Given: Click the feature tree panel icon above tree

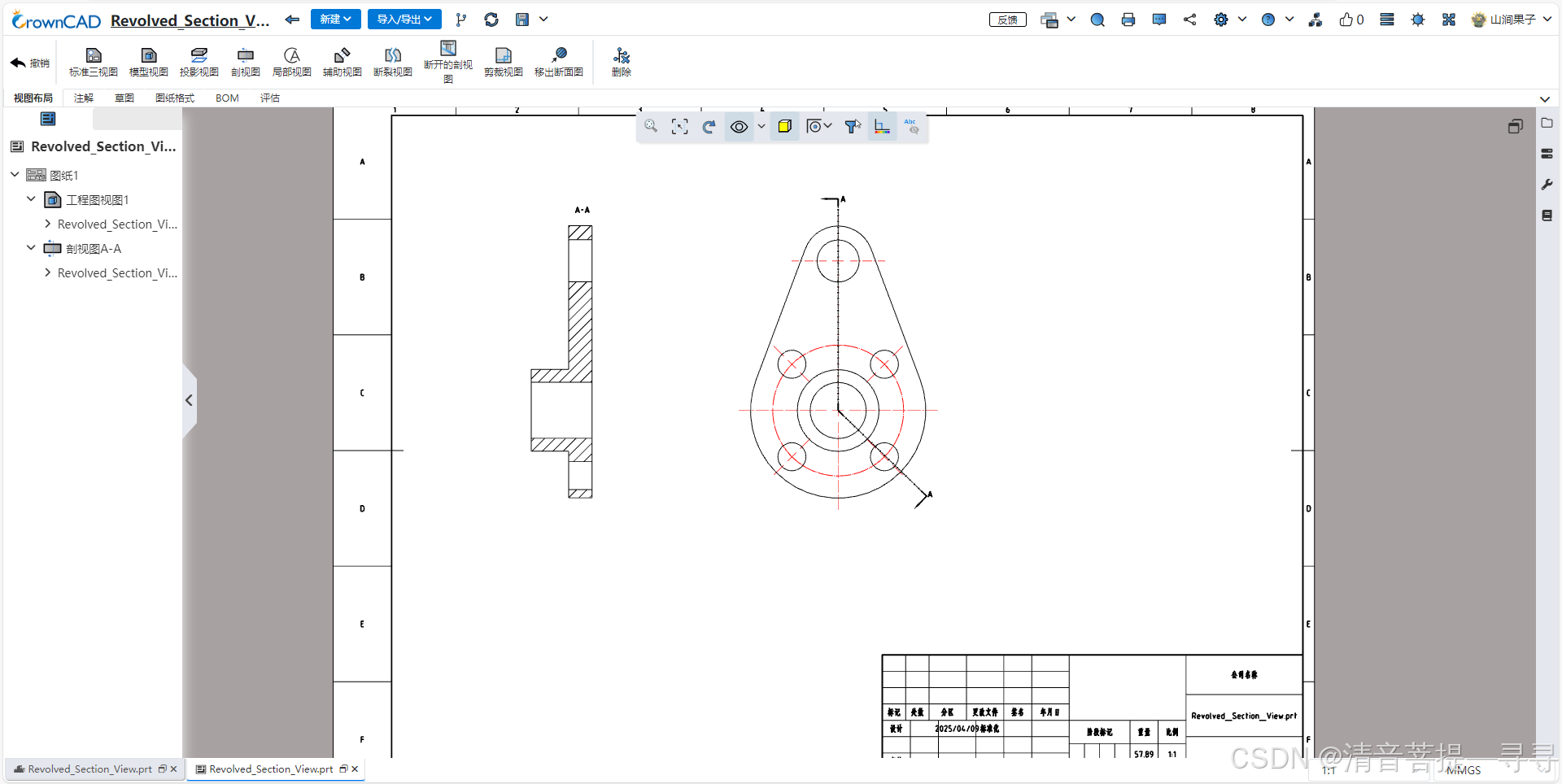Looking at the screenshot, I should pyautogui.click(x=48, y=119).
